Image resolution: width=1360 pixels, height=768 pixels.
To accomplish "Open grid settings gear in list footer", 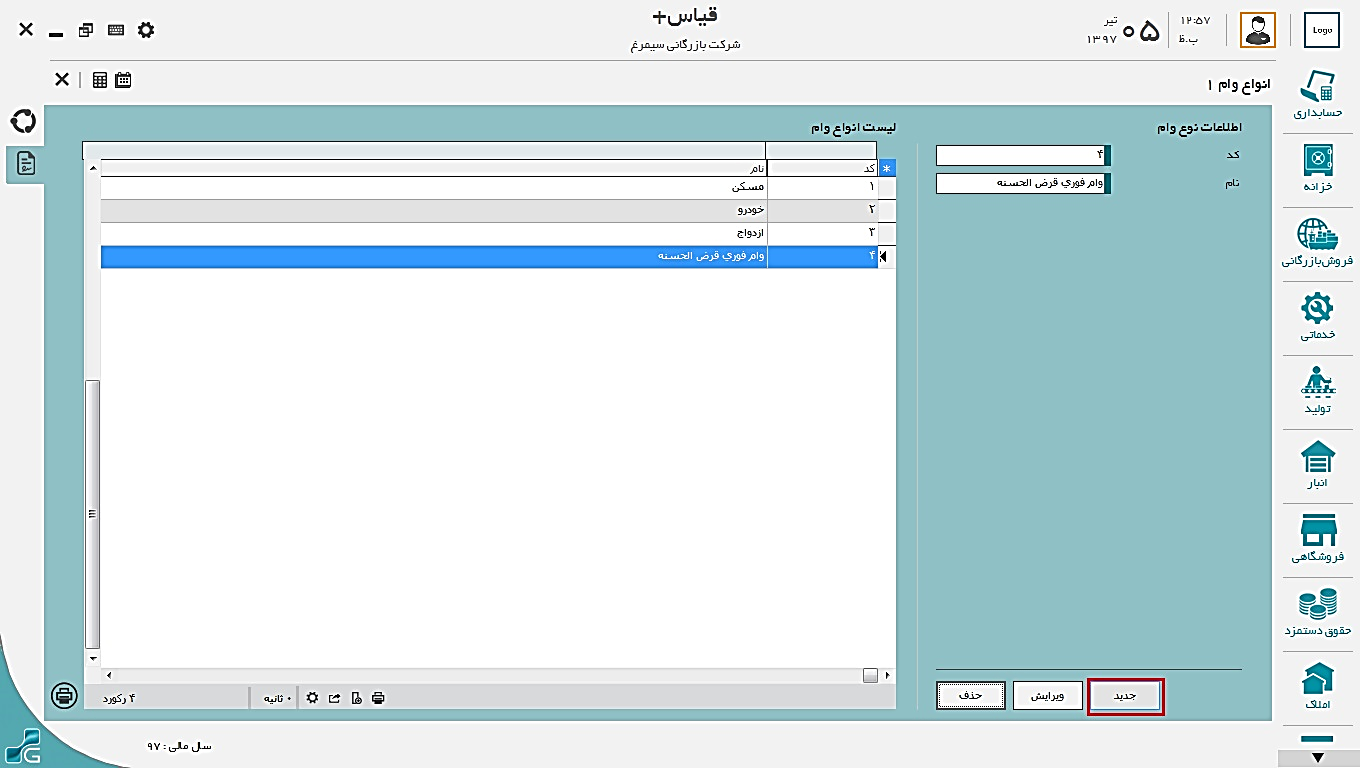I will (x=313, y=698).
